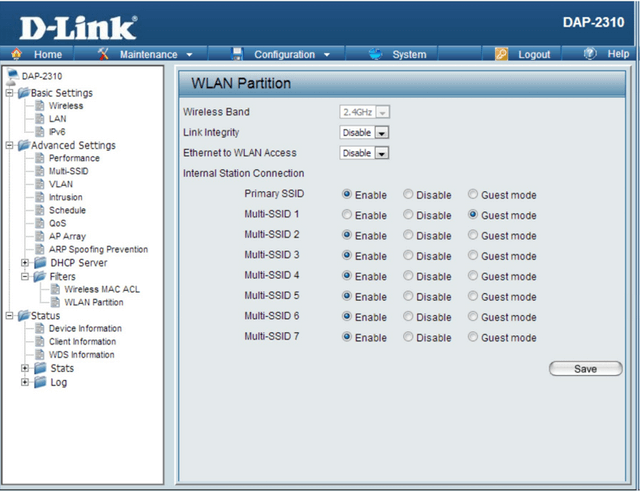The height and width of the screenshot is (491, 640).
Task: Click the Logout icon
Action: pos(502,54)
